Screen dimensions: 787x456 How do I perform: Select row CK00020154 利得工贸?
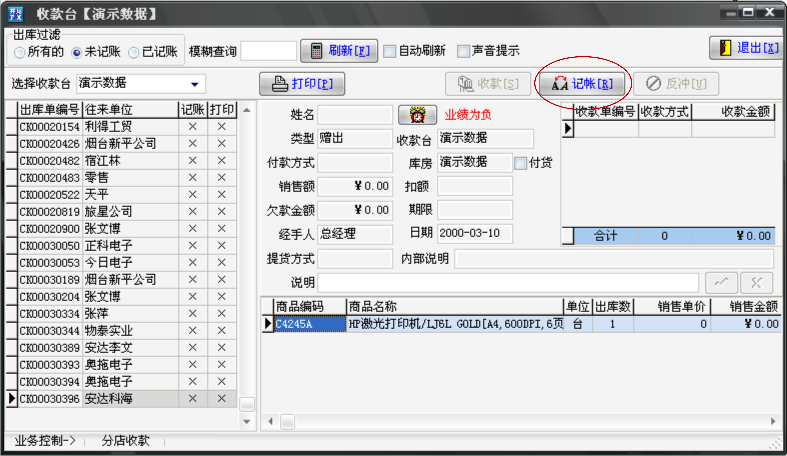pos(120,127)
